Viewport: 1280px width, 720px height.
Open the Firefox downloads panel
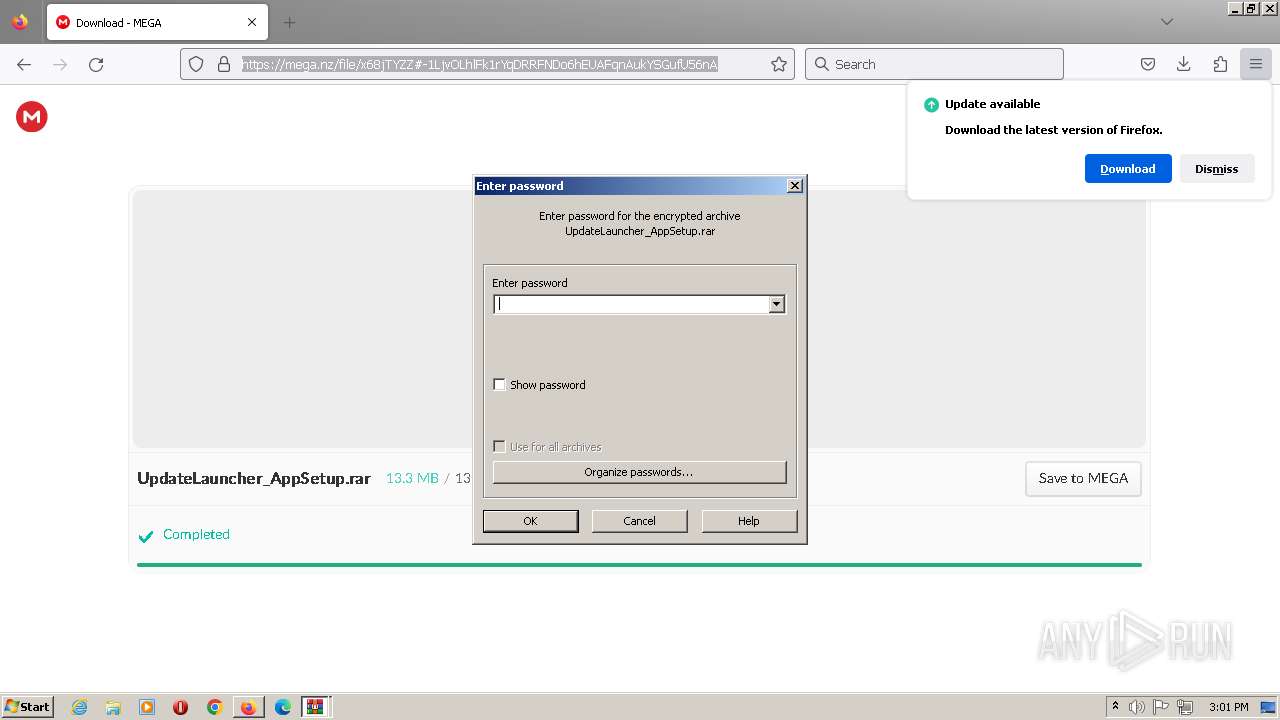1184,64
